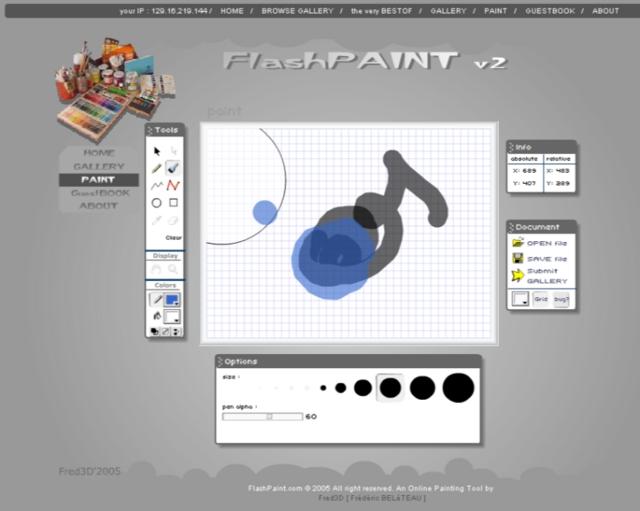The image size is (640, 511).
Task: Pick the third black brush size dot
Action: [363, 388]
